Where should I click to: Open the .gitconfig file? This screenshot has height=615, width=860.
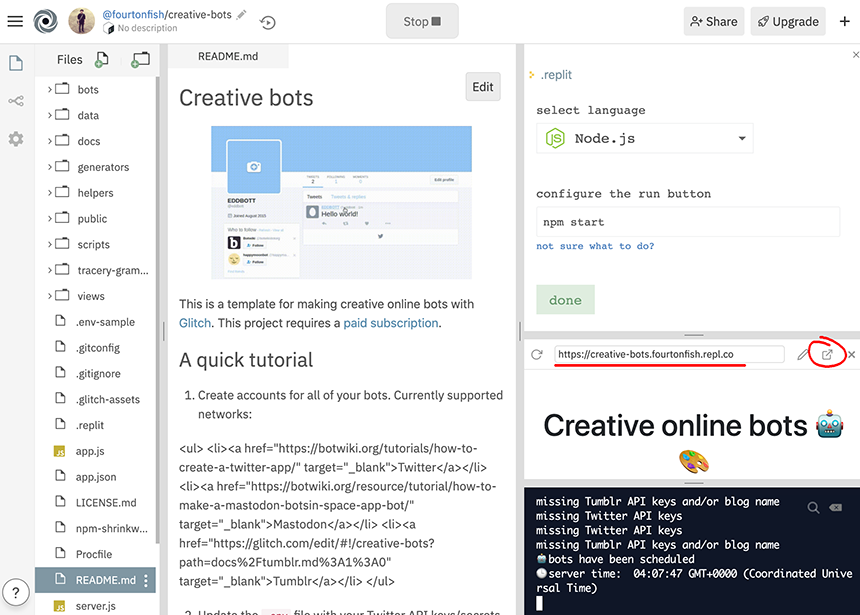(95, 347)
